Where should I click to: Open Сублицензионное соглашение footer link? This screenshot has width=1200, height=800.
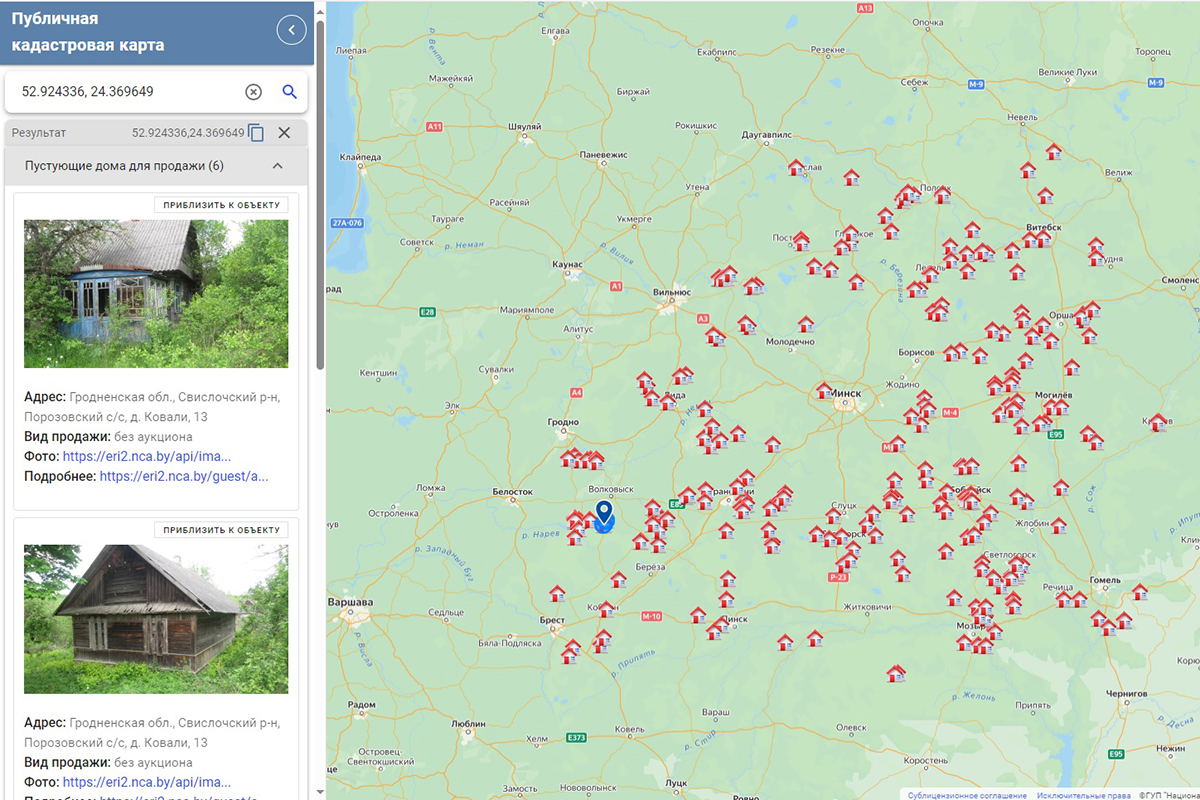pyautogui.click(x=966, y=795)
